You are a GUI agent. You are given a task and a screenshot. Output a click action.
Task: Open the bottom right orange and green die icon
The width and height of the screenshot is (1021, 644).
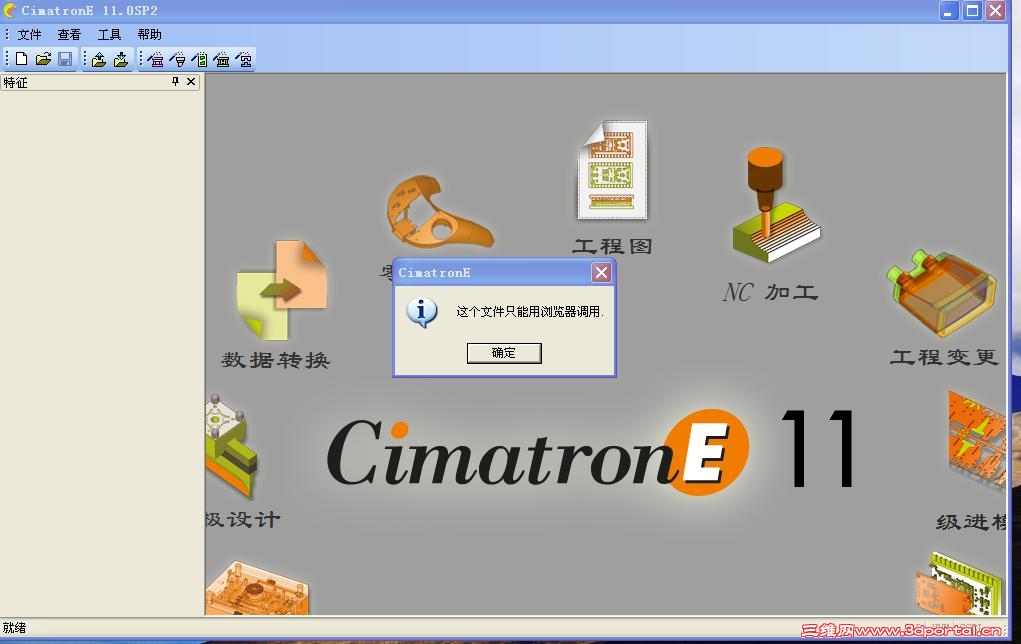click(x=959, y=584)
